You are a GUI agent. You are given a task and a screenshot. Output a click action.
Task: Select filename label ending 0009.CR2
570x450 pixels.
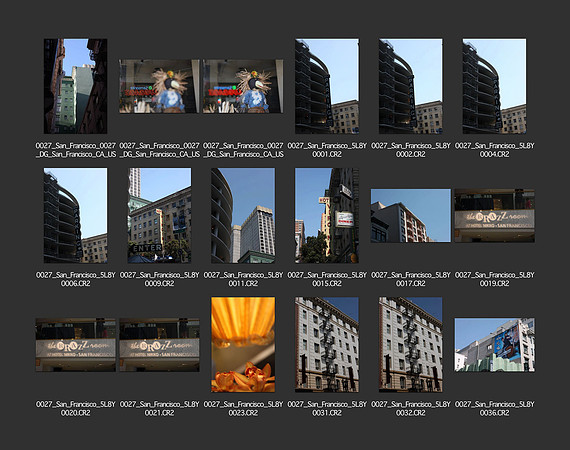tap(160, 279)
